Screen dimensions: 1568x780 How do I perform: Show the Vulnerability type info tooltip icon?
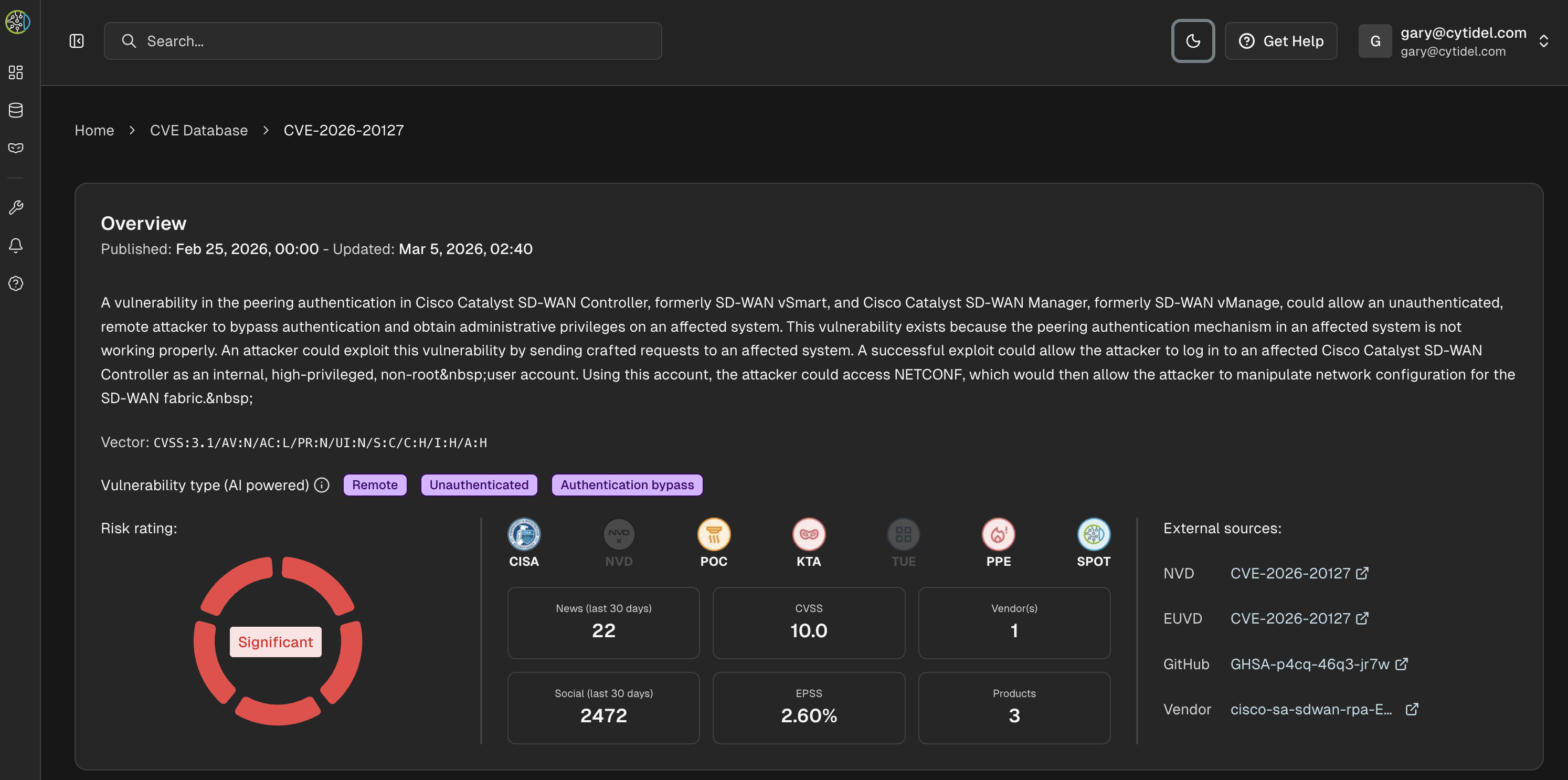[x=322, y=484]
